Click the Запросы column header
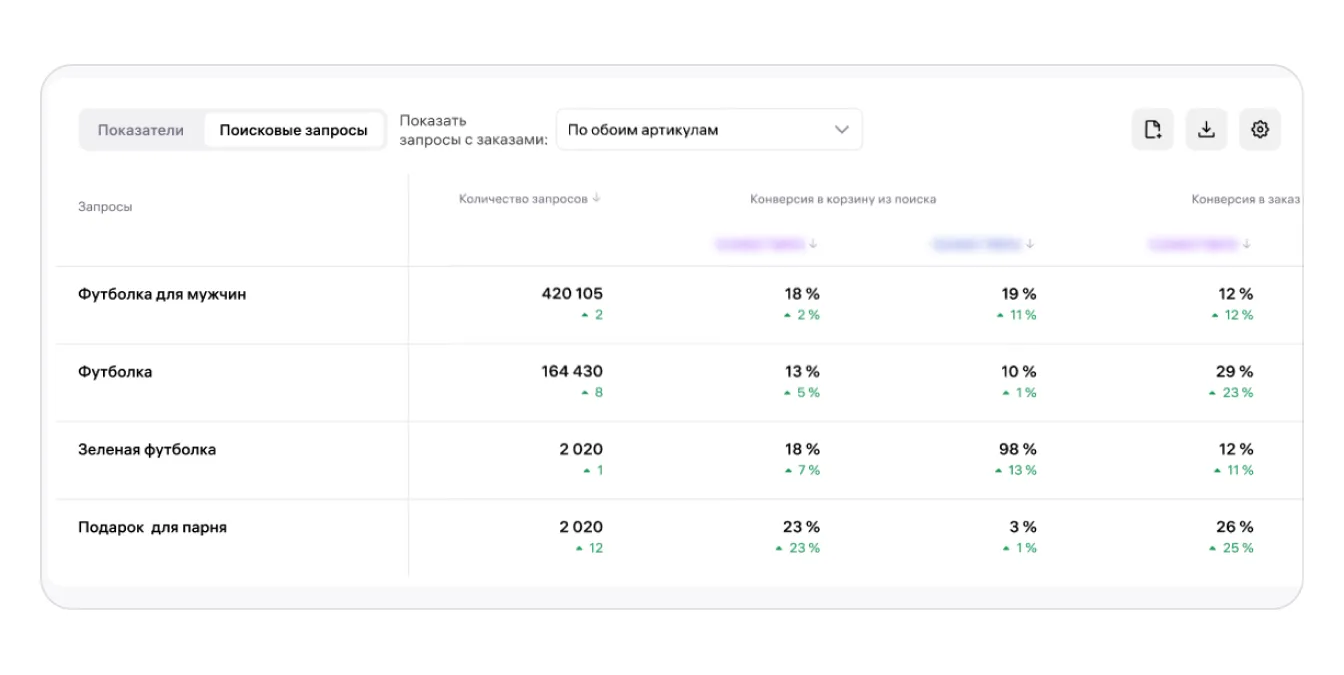Viewport: 1344px width, 675px height. click(x=105, y=207)
